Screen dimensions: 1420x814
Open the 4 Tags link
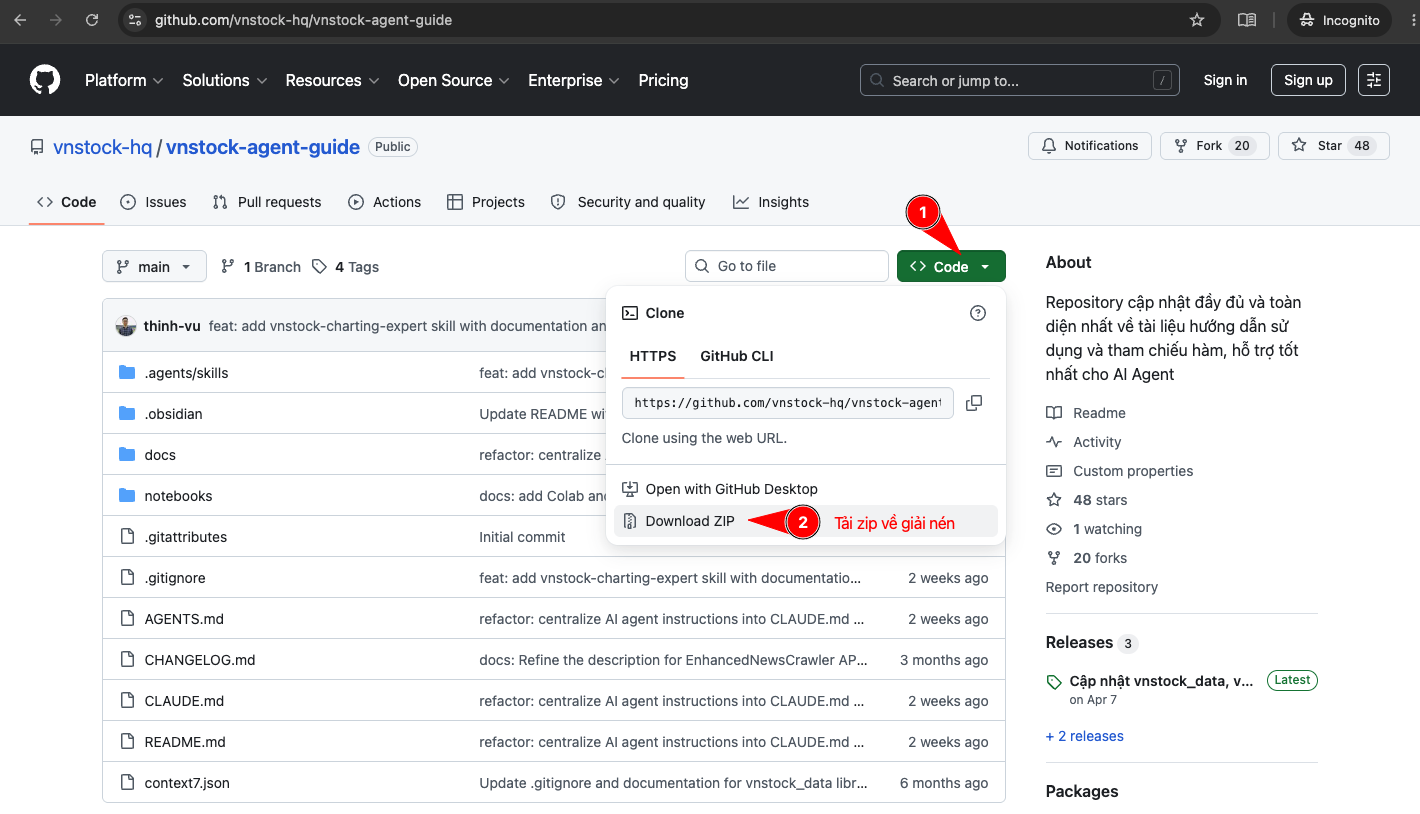pos(345,267)
